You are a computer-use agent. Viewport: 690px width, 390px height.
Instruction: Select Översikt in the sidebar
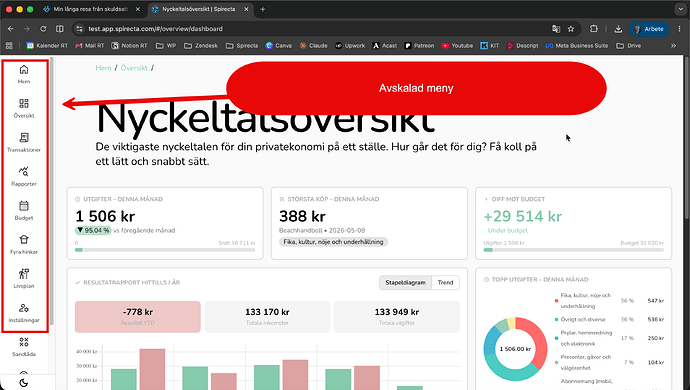click(24, 108)
